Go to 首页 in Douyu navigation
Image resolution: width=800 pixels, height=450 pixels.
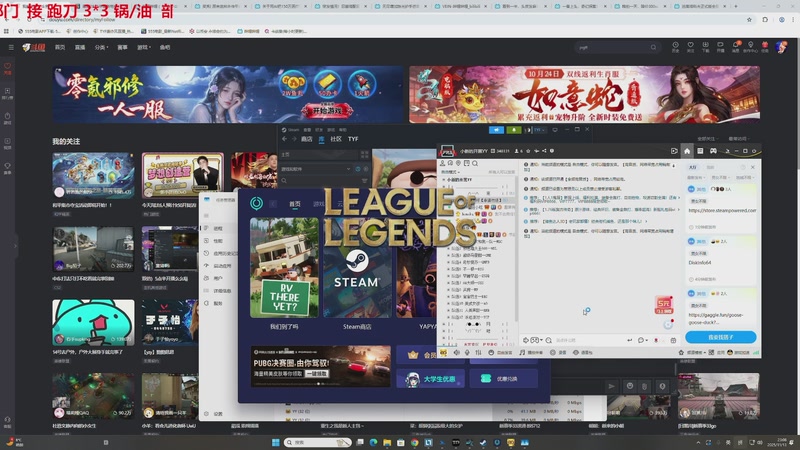click(x=60, y=47)
